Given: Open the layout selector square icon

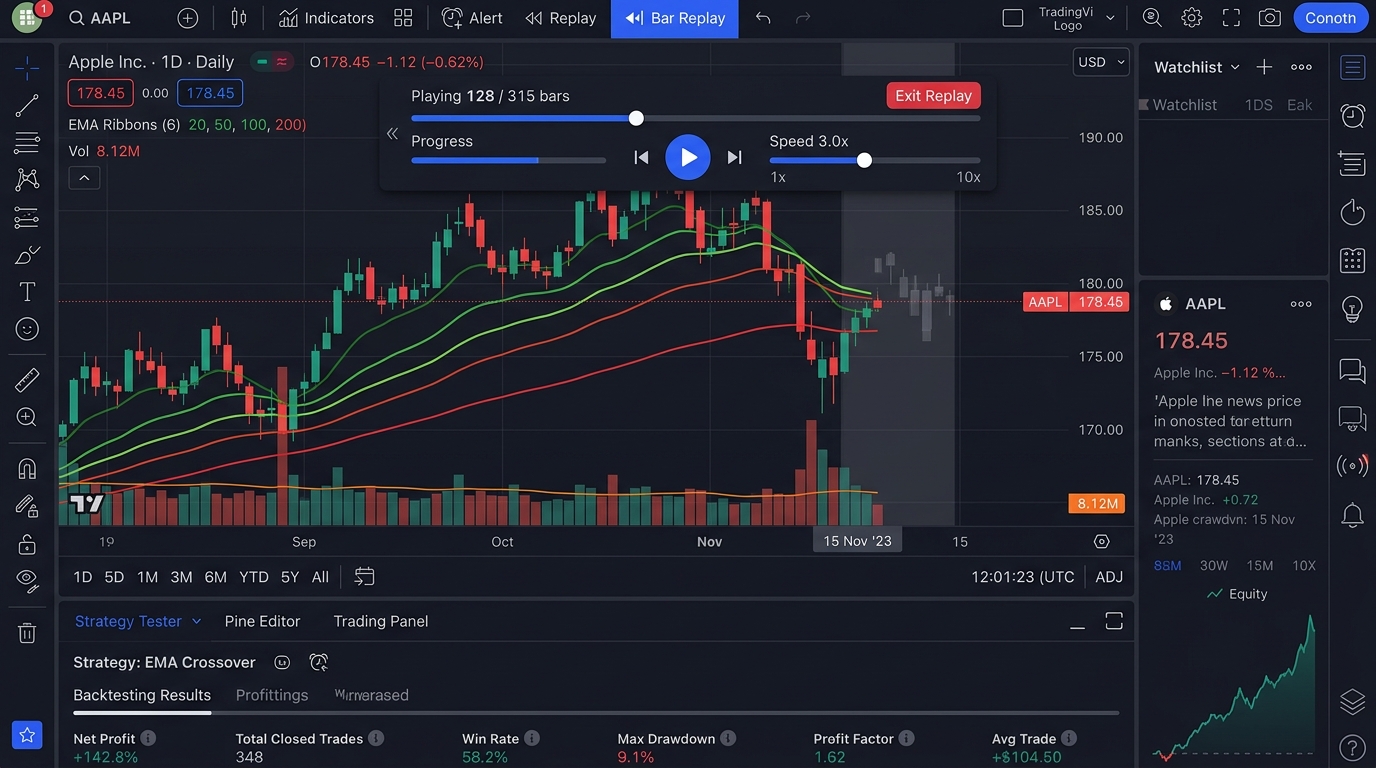Looking at the screenshot, I should tap(1013, 18).
